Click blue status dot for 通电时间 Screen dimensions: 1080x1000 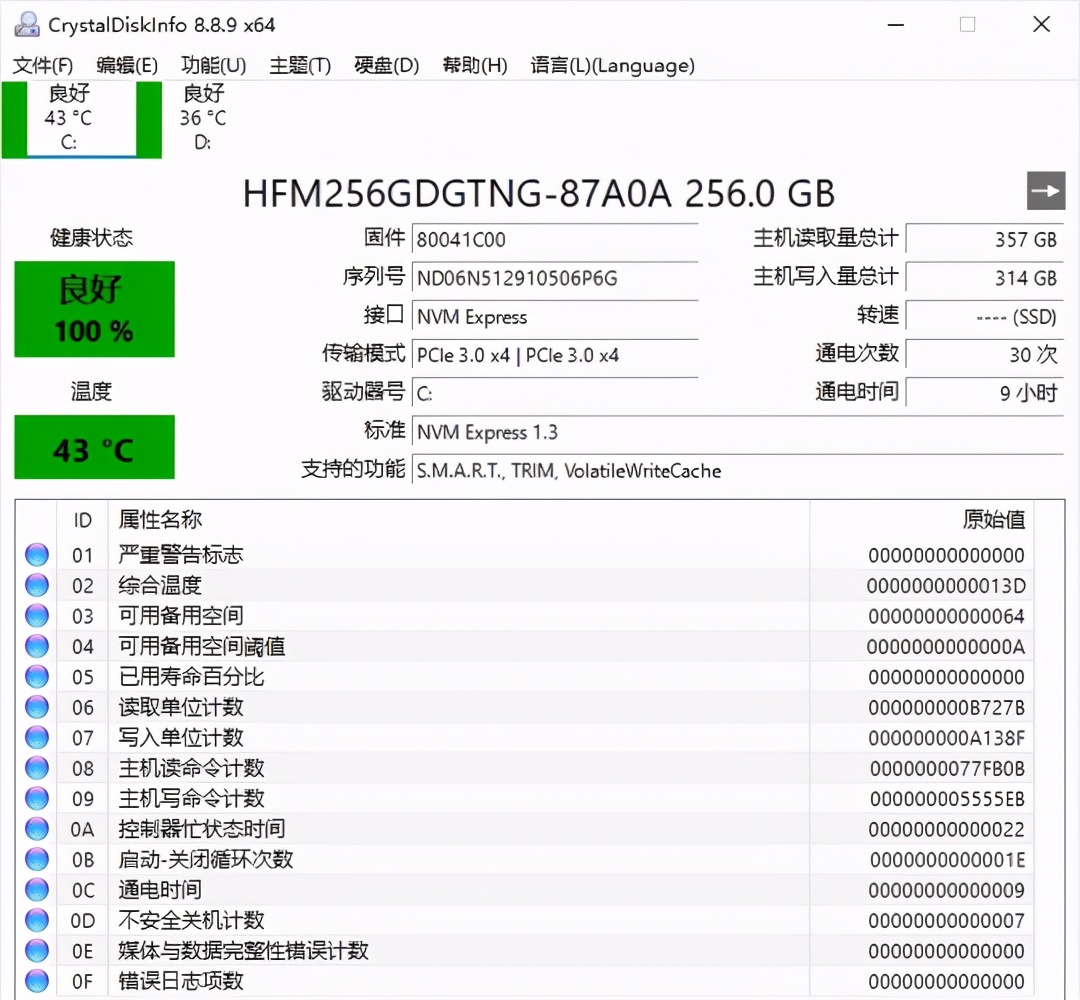pyautogui.click(x=36, y=890)
